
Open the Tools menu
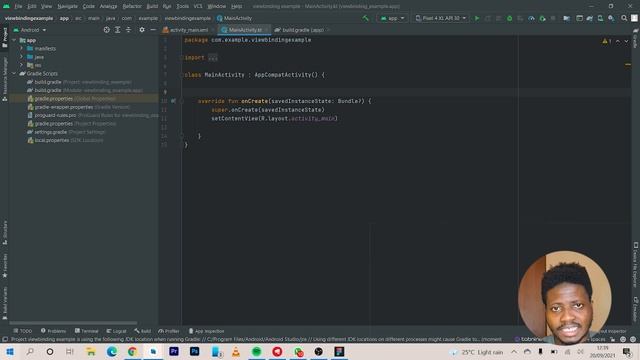click(182, 7)
